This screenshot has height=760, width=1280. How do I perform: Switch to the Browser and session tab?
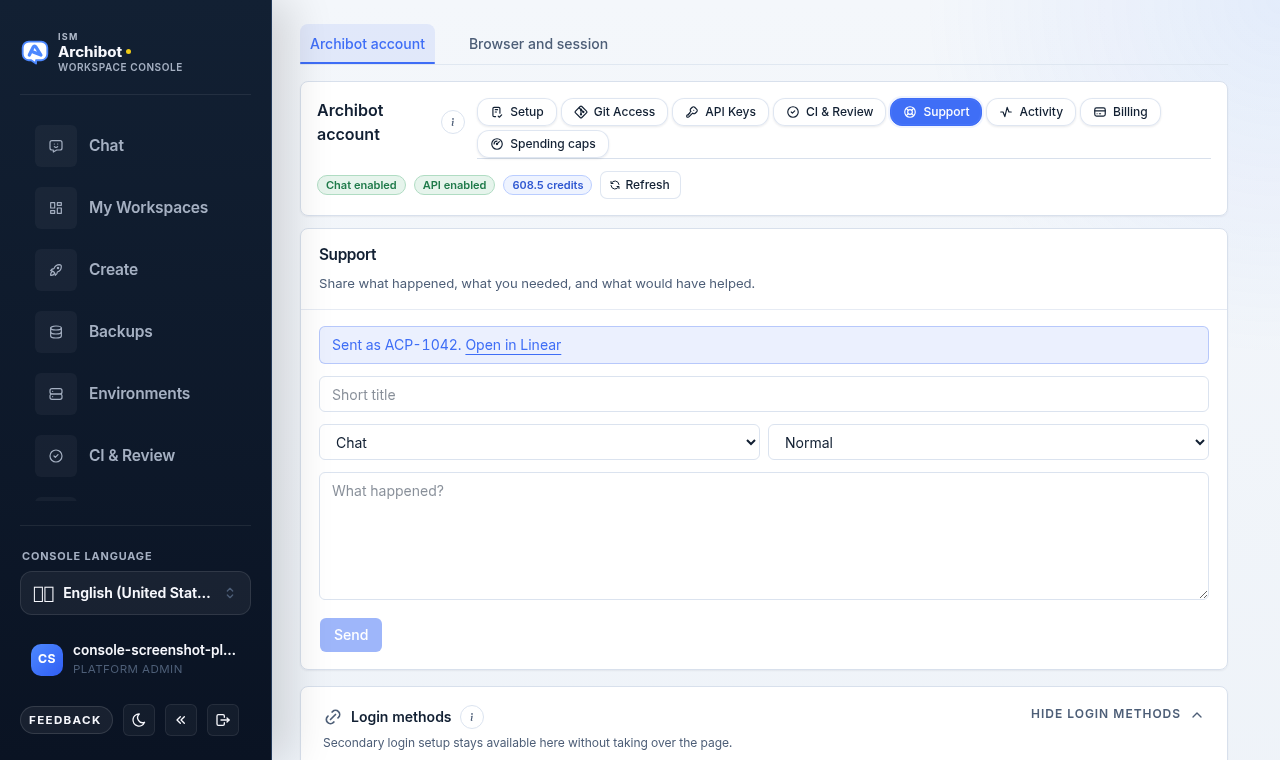tap(538, 44)
